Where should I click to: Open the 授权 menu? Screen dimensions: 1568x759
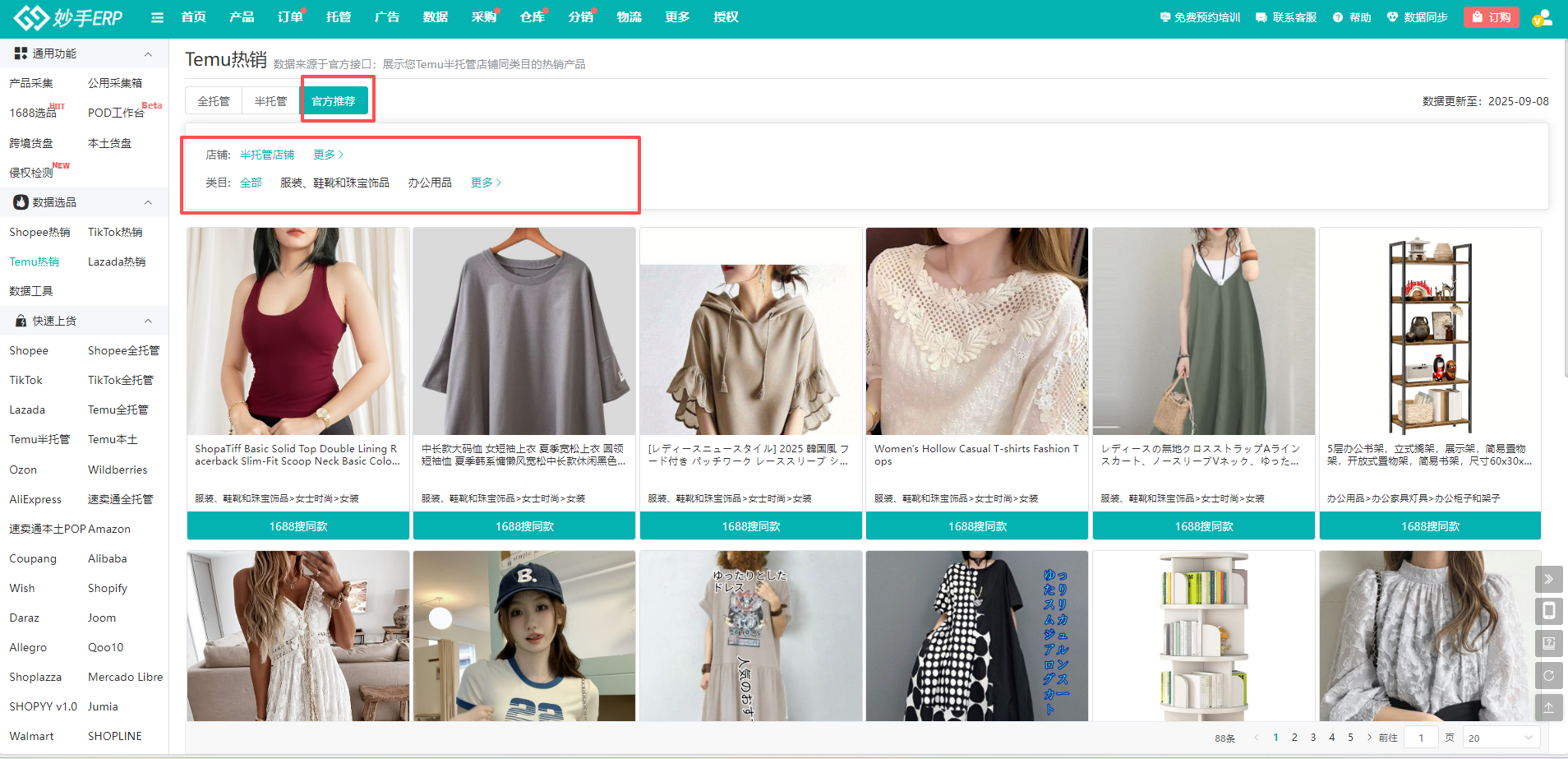pyautogui.click(x=726, y=17)
